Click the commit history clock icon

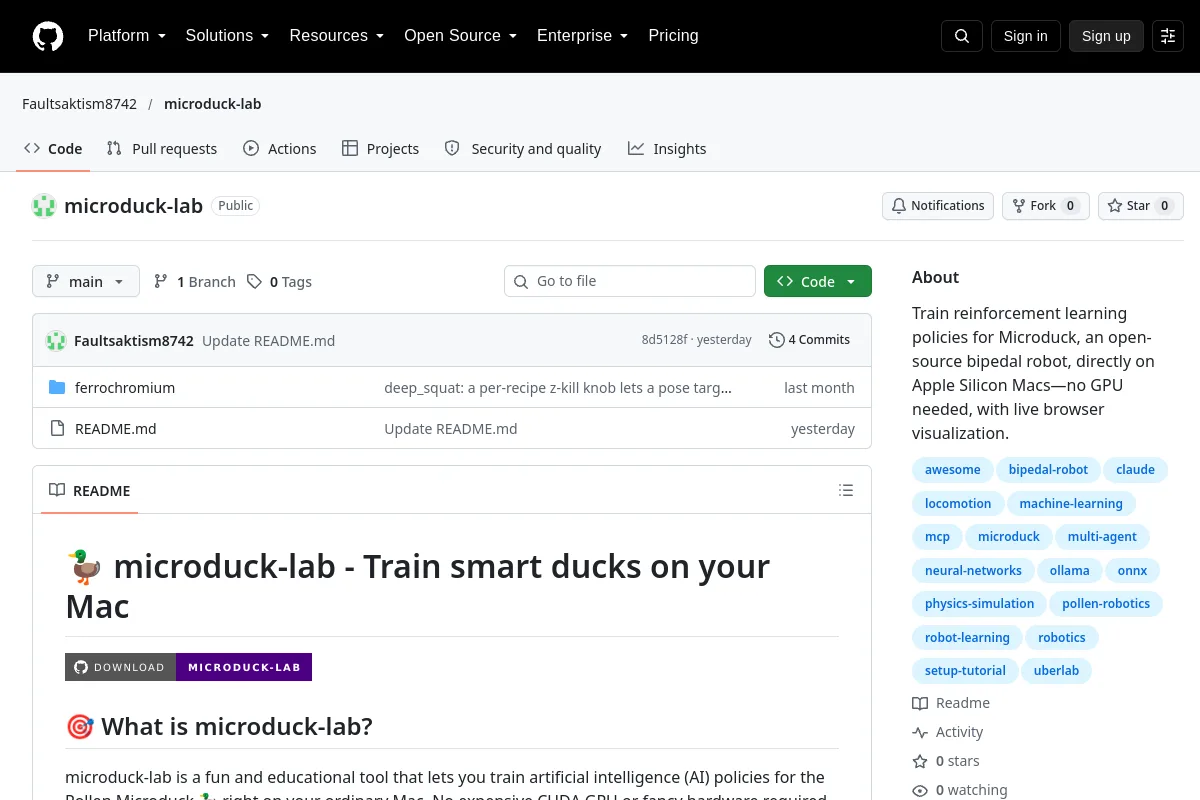tap(776, 340)
